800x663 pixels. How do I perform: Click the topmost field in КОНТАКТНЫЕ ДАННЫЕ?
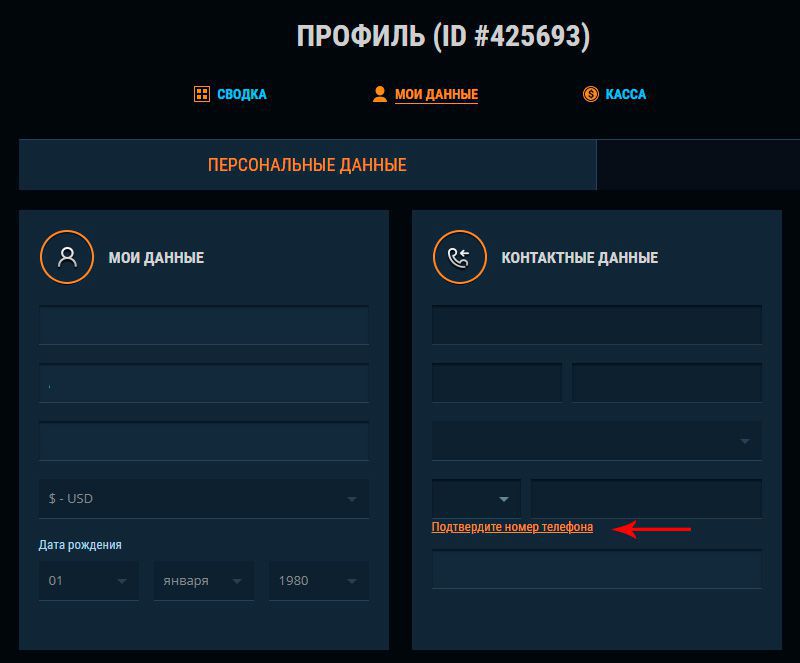point(597,325)
